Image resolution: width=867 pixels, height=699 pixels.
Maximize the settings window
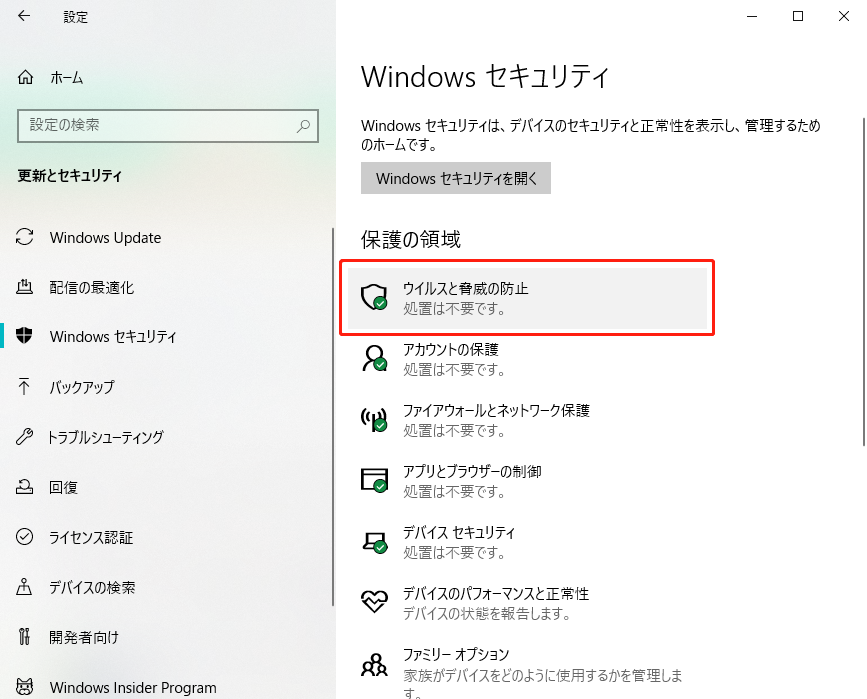798,16
